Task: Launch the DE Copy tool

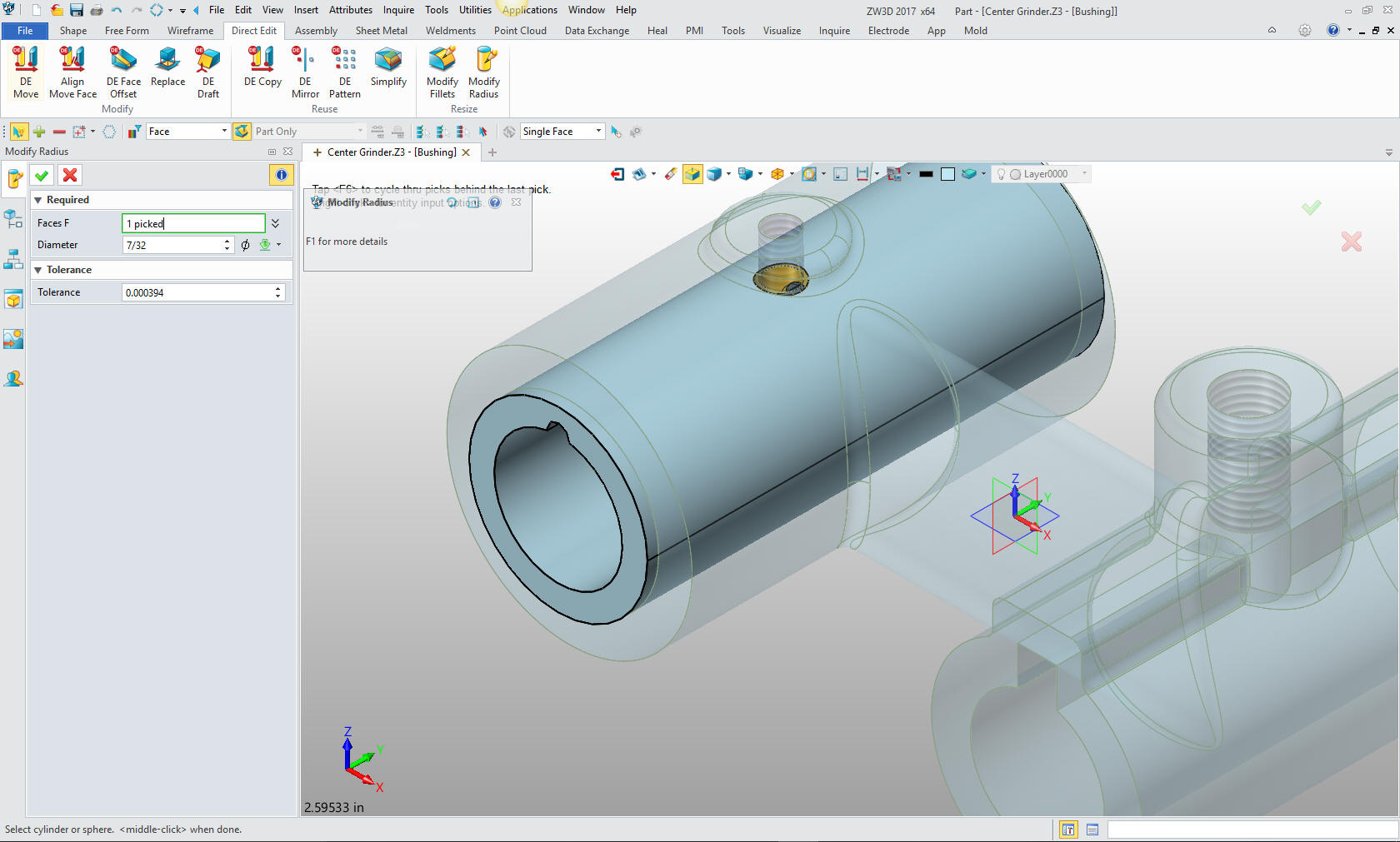Action: (x=262, y=67)
